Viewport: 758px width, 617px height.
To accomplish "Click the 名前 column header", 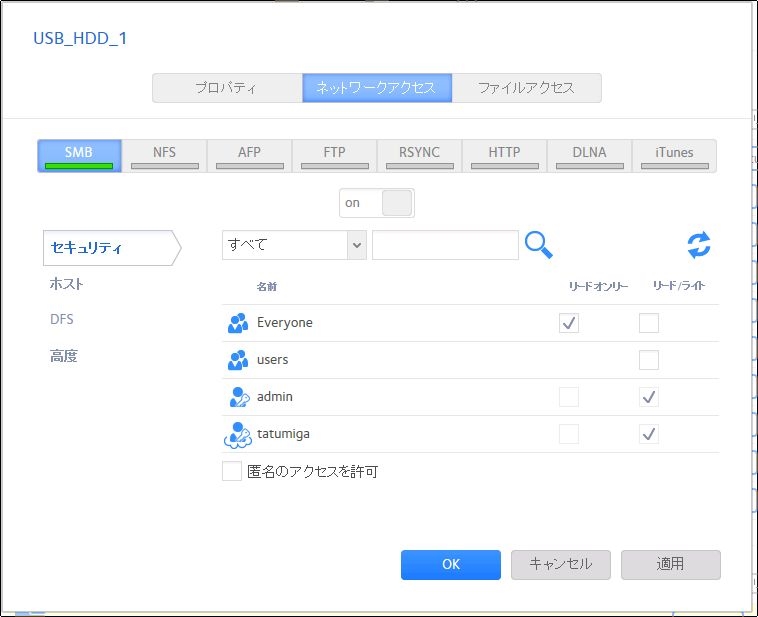I will 267,287.
